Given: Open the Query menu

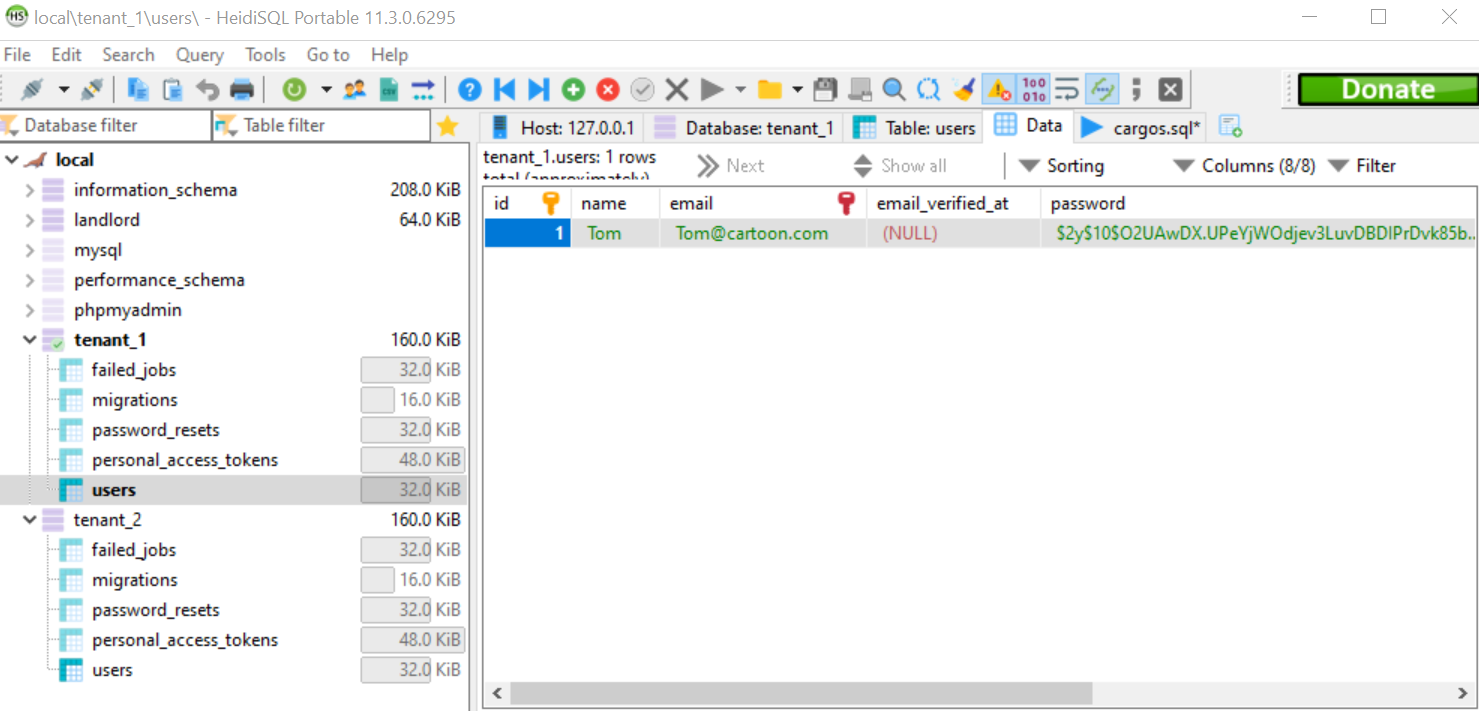Looking at the screenshot, I should (200, 55).
